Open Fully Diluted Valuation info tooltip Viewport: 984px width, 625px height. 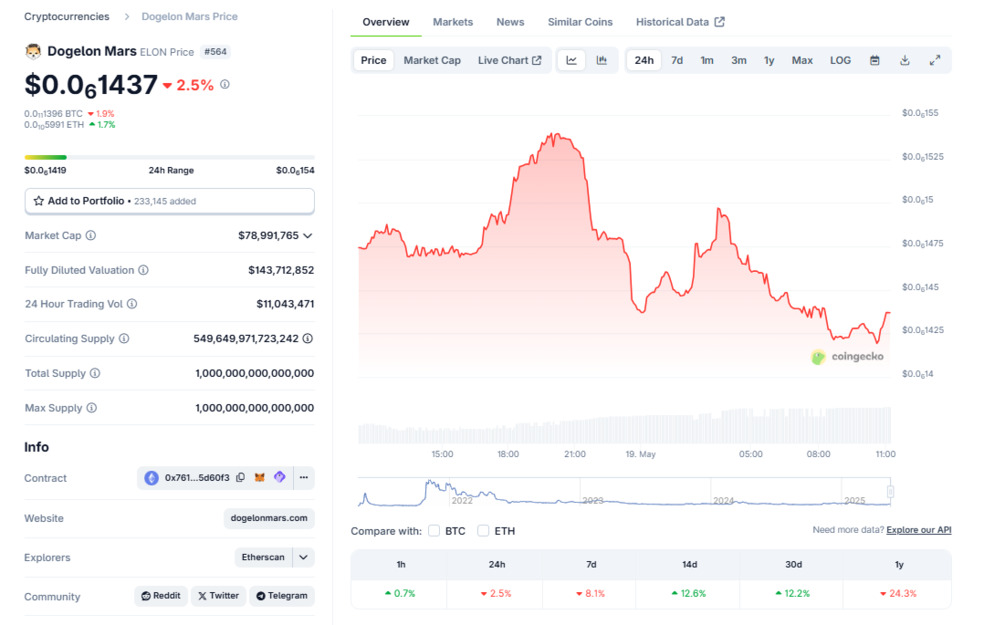(143, 270)
